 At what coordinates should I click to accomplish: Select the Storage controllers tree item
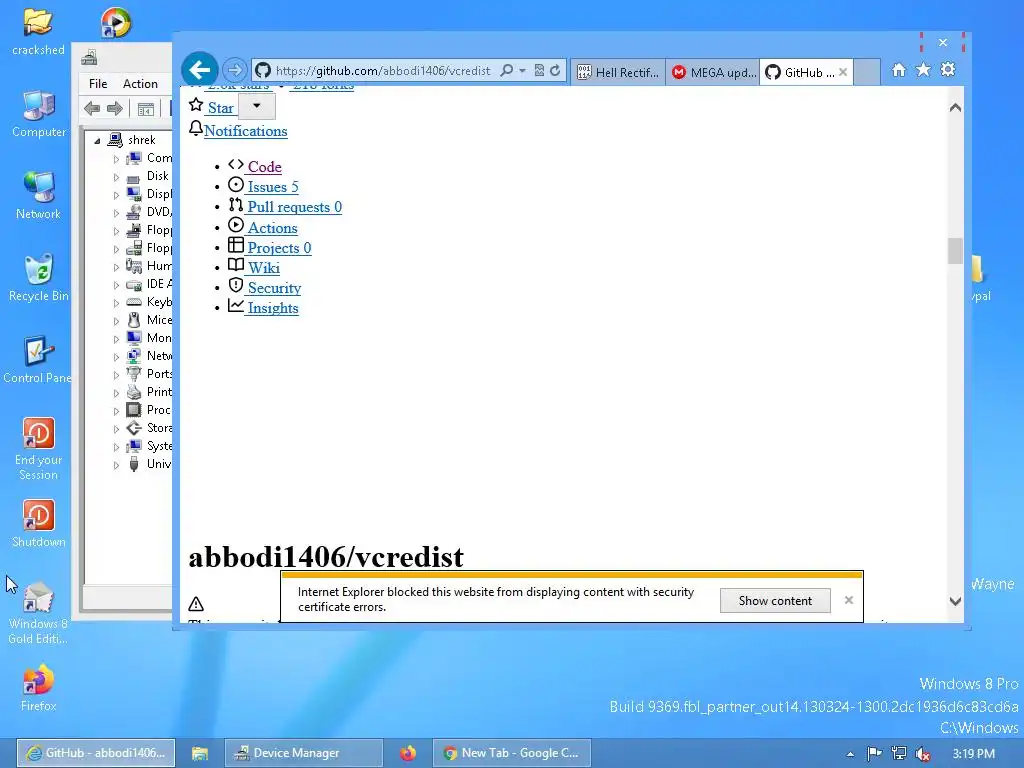pyautogui.click(x=159, y=428)
